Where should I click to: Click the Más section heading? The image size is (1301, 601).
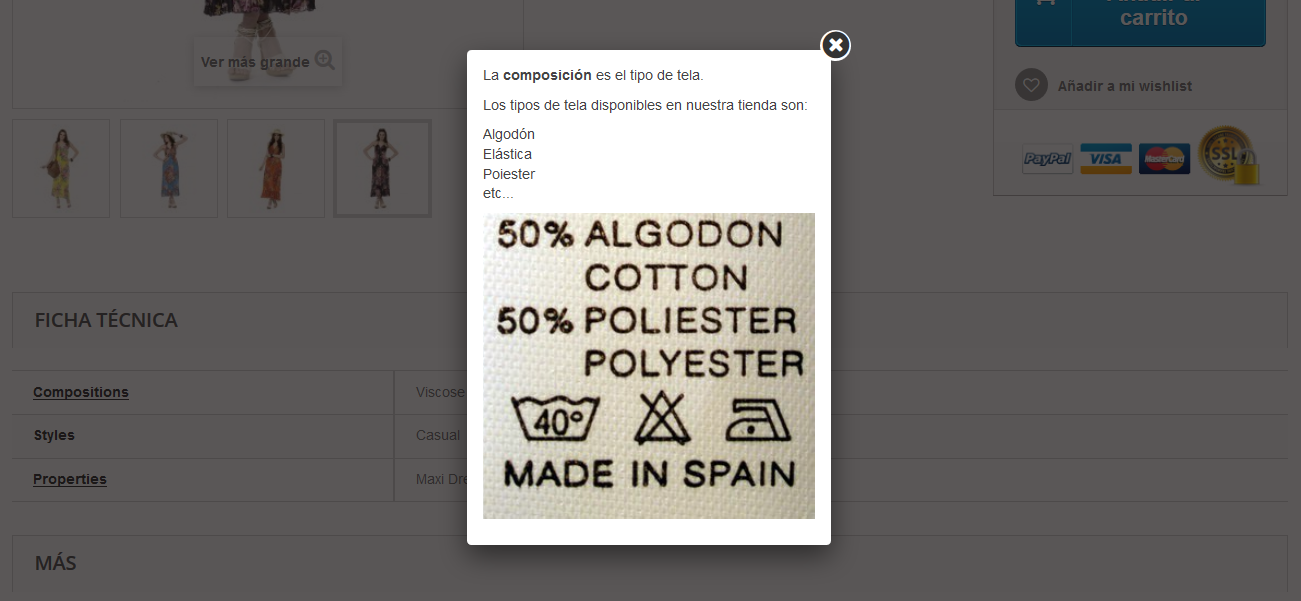[55, 563]
